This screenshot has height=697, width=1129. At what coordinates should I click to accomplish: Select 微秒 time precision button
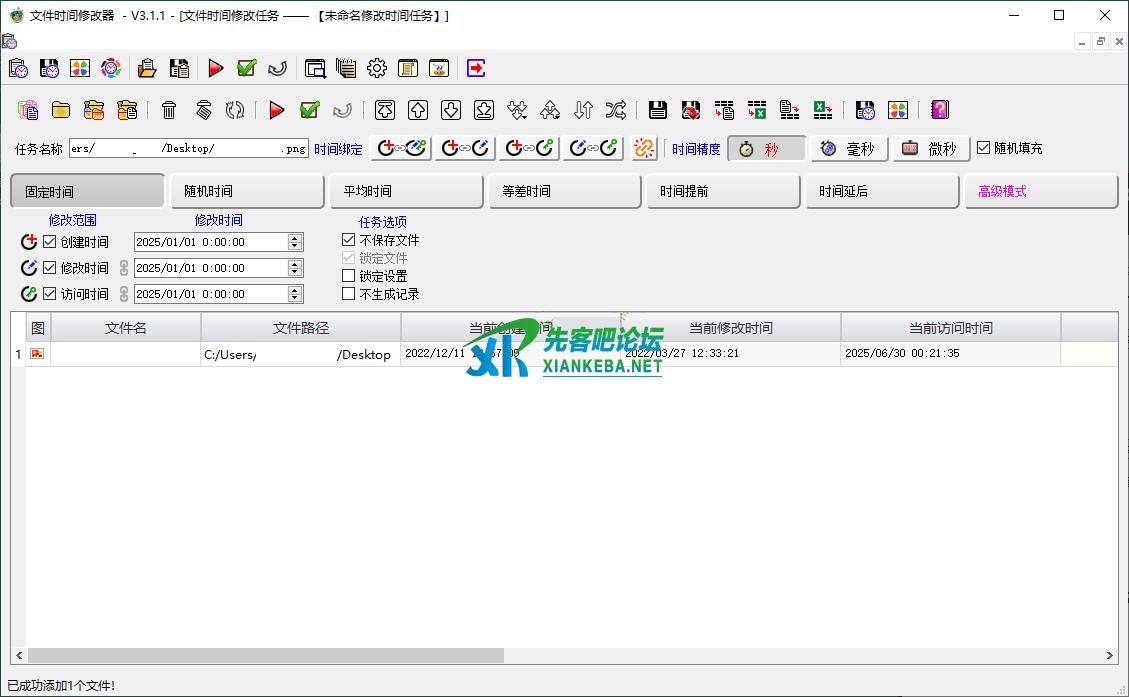931,149
